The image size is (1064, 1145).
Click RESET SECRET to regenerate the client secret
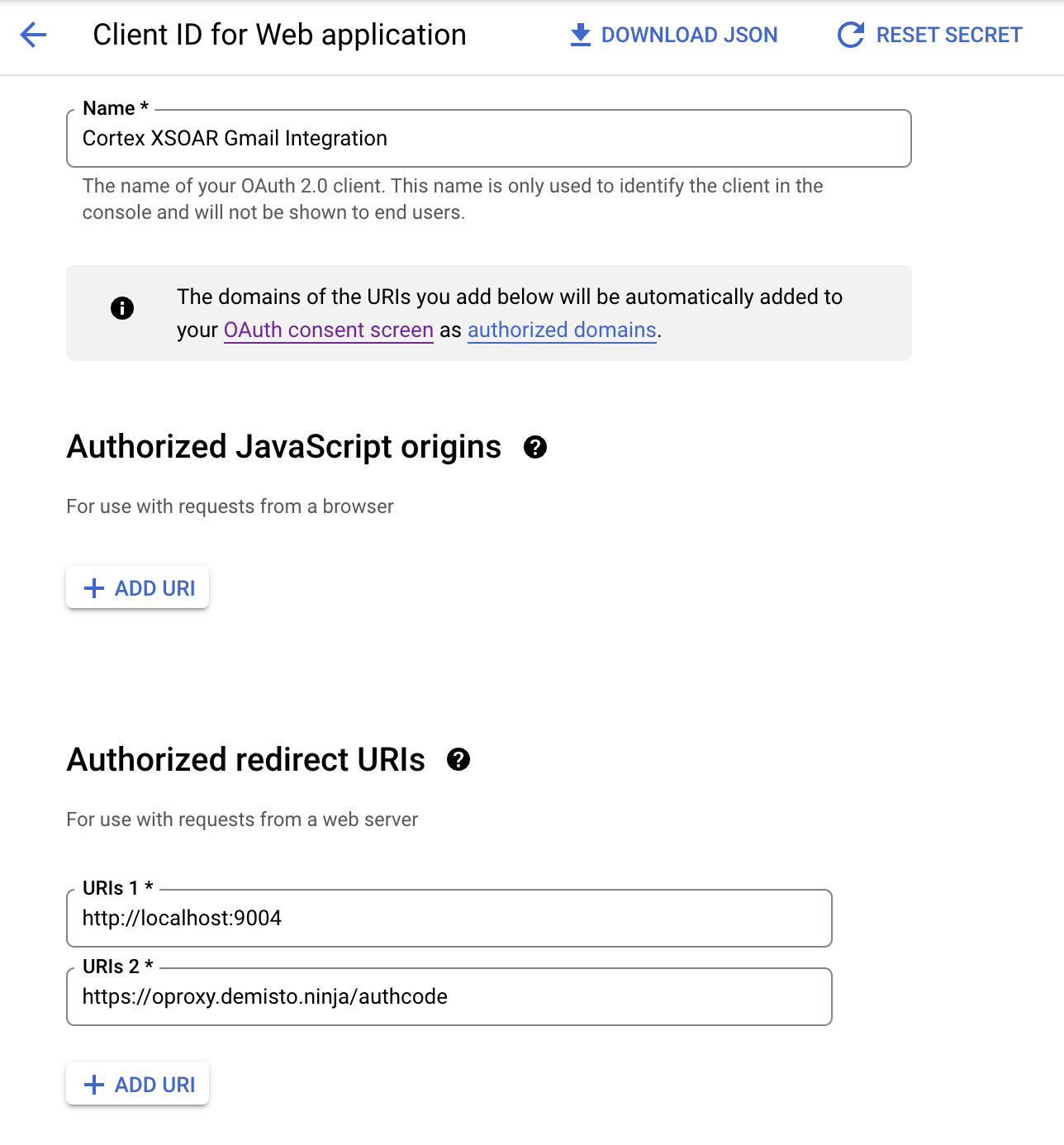948,35
